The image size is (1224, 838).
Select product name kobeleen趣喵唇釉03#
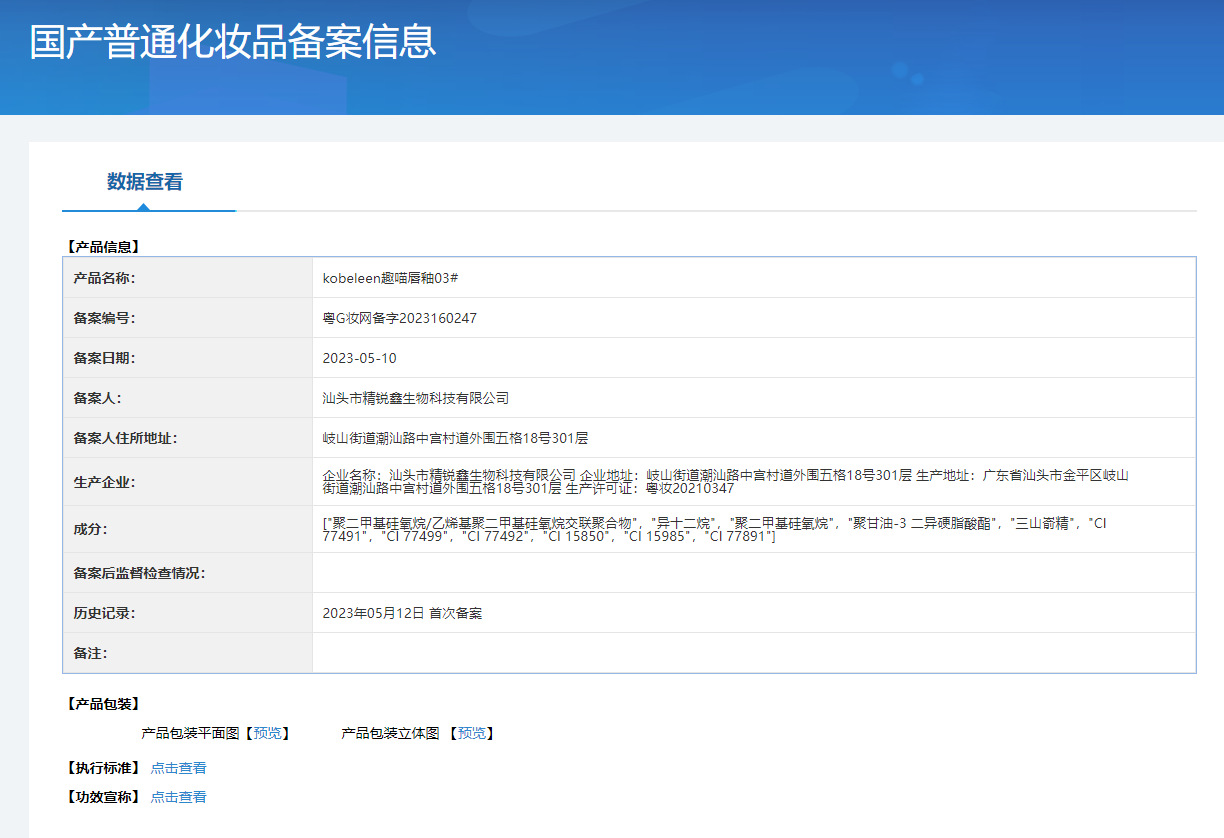391,278
